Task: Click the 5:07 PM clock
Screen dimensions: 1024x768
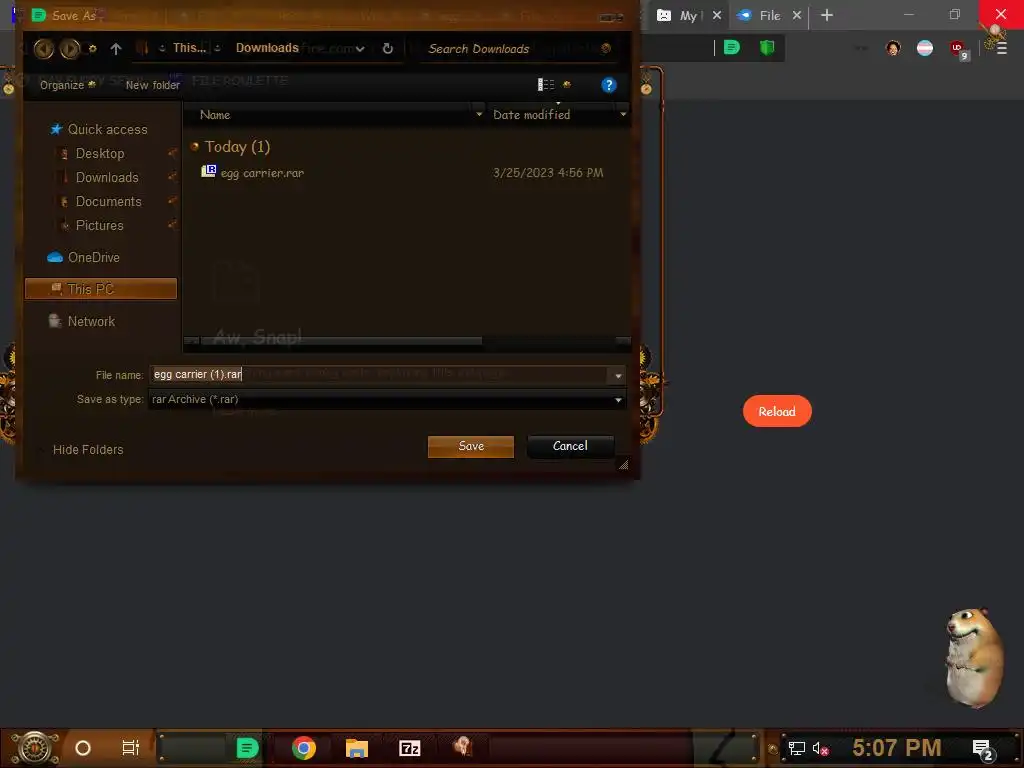Action: [897, 748]
